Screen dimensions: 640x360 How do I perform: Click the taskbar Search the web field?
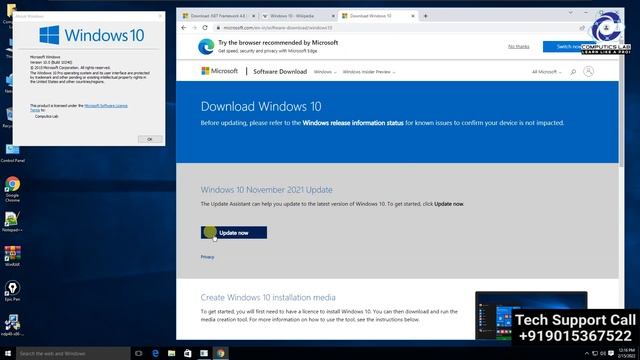coord(73,353)
